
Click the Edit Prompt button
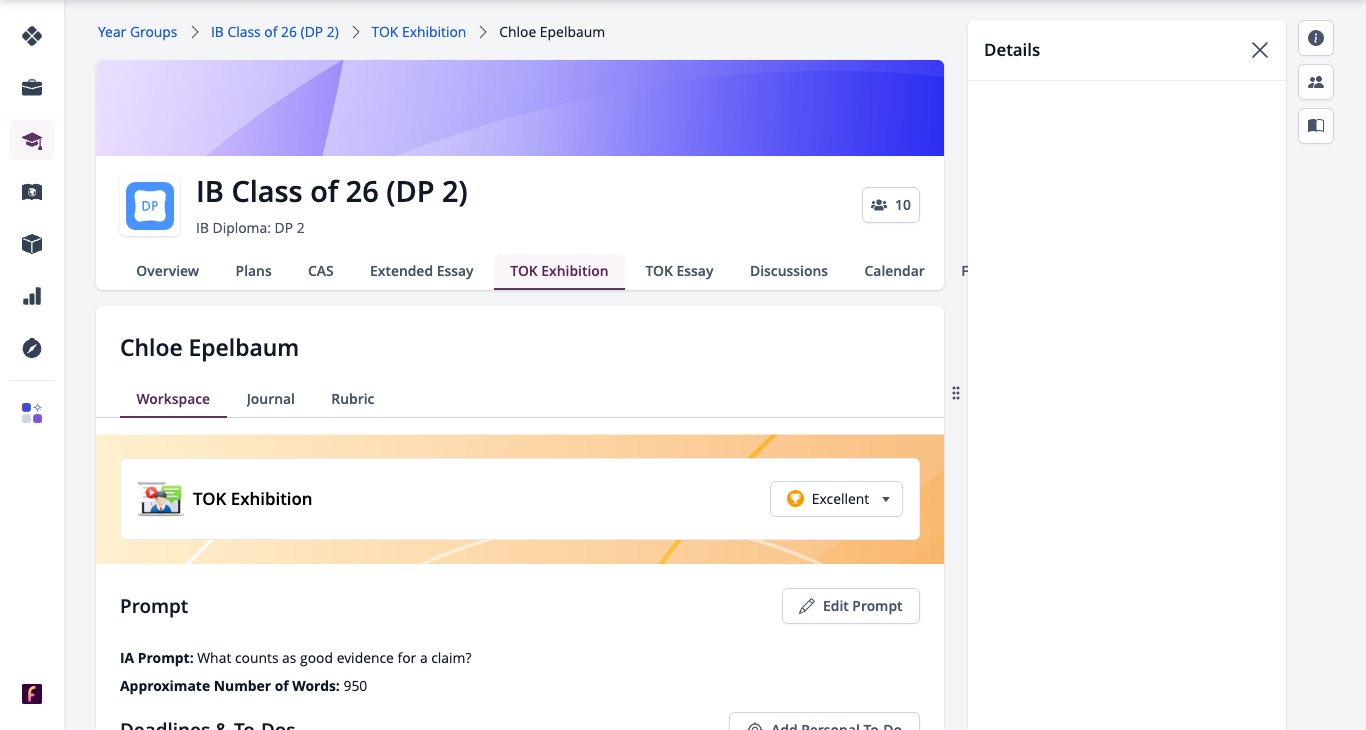[x=851, y=606]
